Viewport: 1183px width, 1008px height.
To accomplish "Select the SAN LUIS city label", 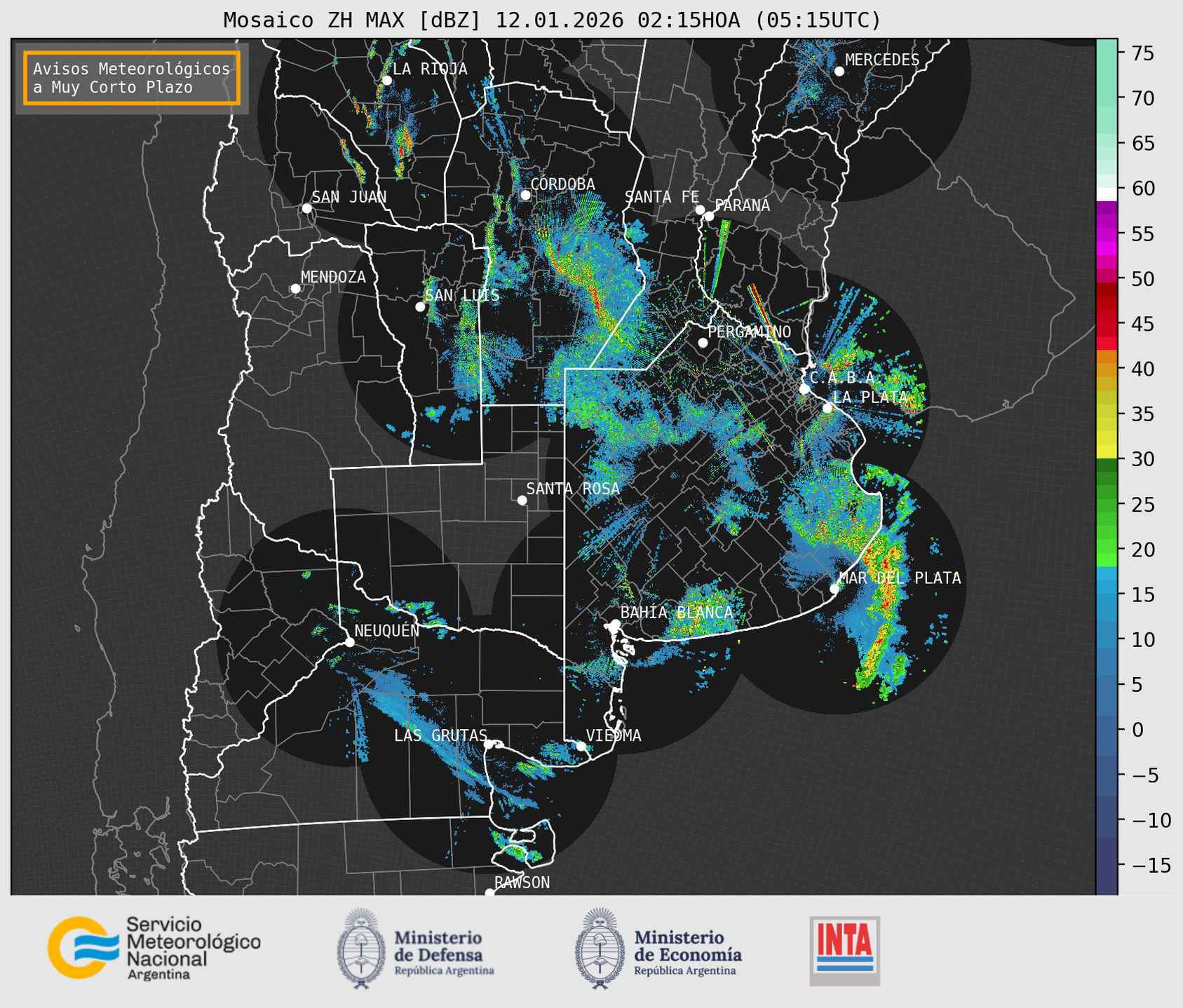I will (x=463, y=295).
